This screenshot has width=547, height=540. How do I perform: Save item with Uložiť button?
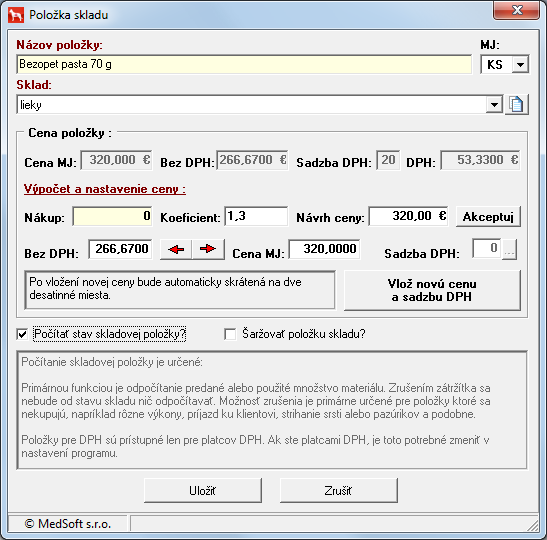[203, 490]
